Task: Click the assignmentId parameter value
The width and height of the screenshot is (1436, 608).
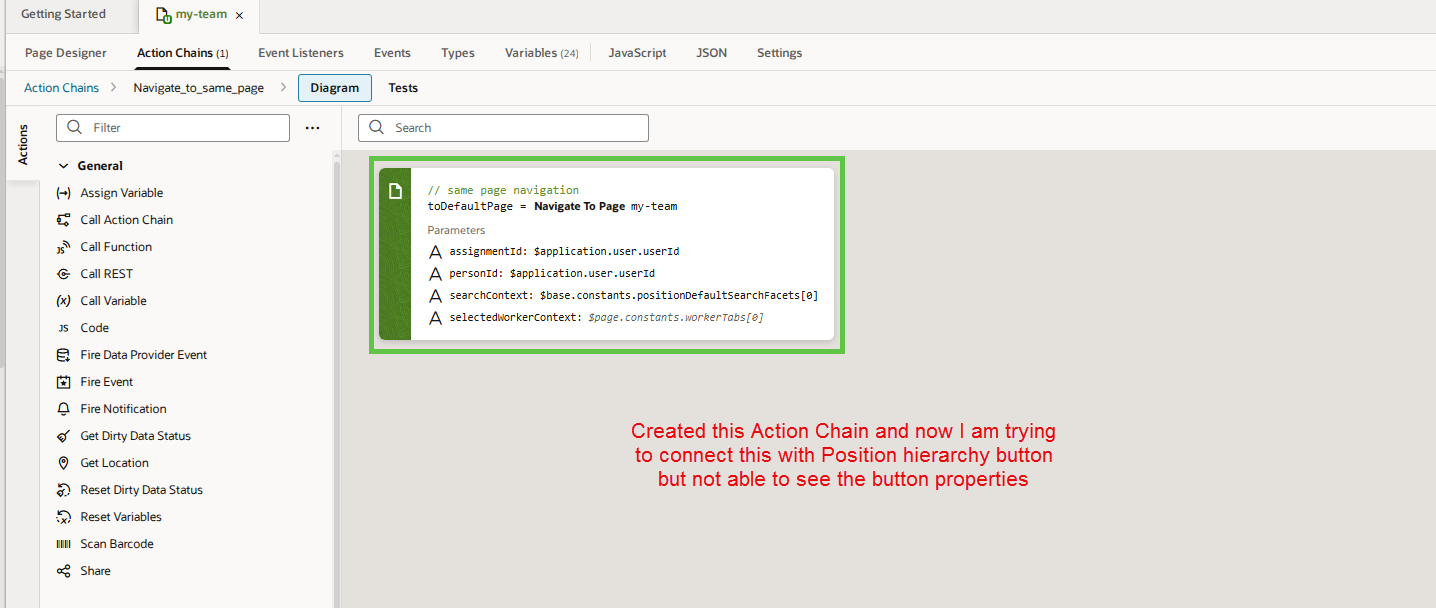Action: click(x=607, y=252)
